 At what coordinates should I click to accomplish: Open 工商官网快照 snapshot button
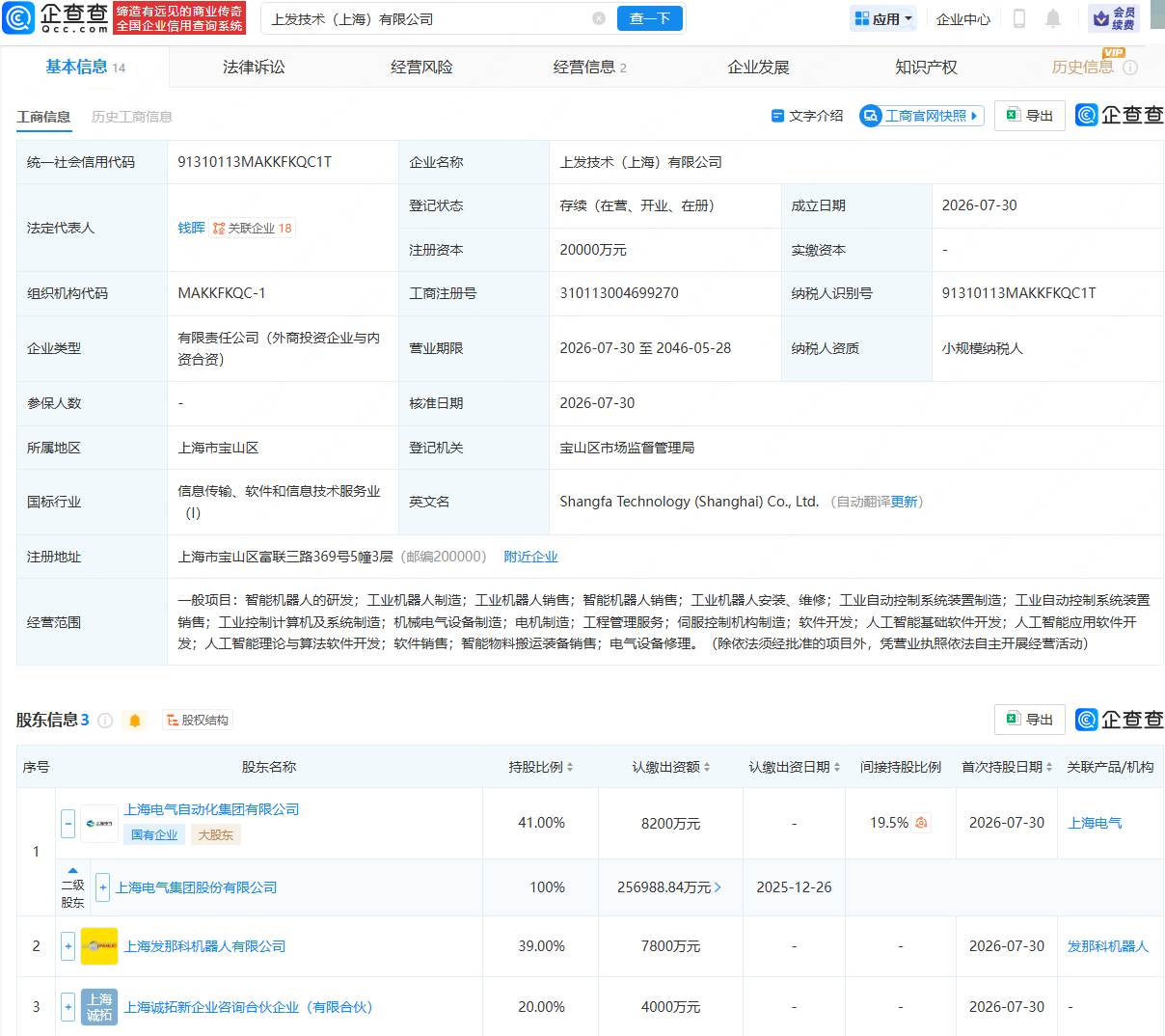point(922,116)
